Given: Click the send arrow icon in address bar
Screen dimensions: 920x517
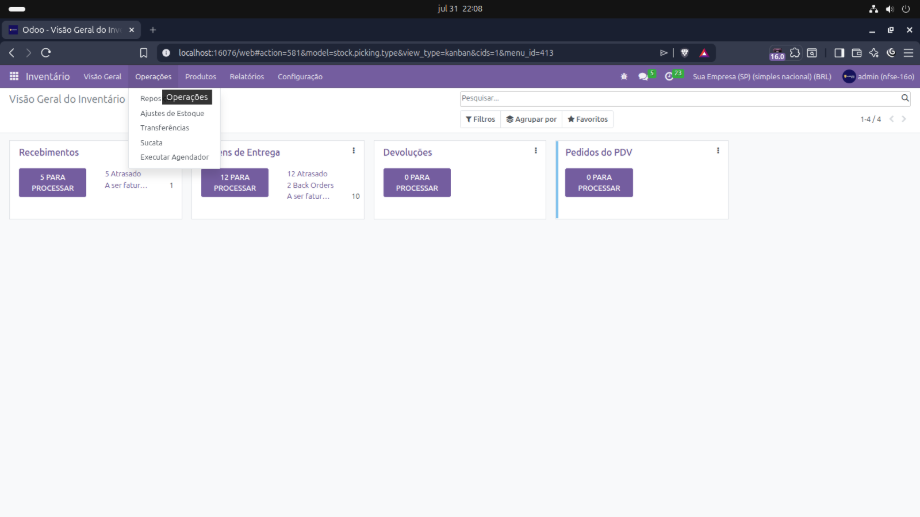Looking at the screenshot, I should pos(664,53).
